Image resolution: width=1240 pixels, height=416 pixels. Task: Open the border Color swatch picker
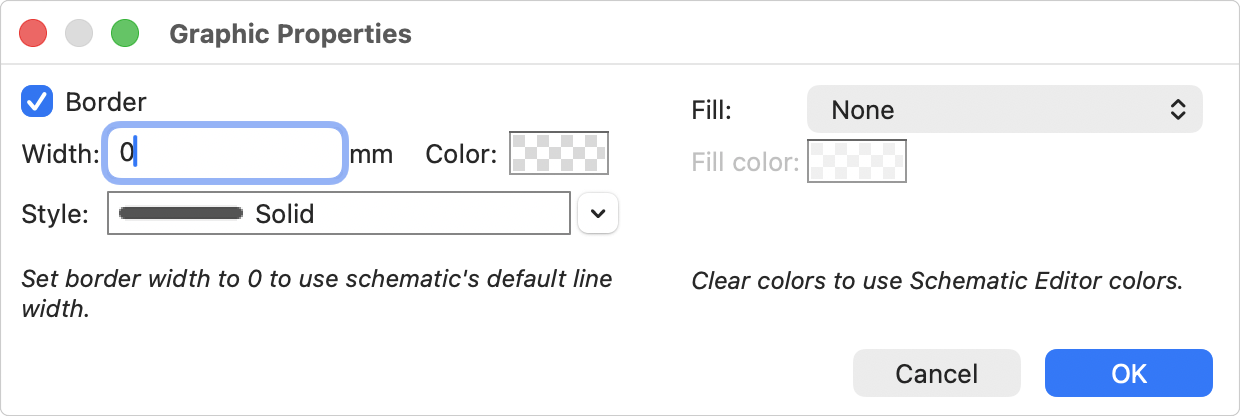(x=559, y=154)
